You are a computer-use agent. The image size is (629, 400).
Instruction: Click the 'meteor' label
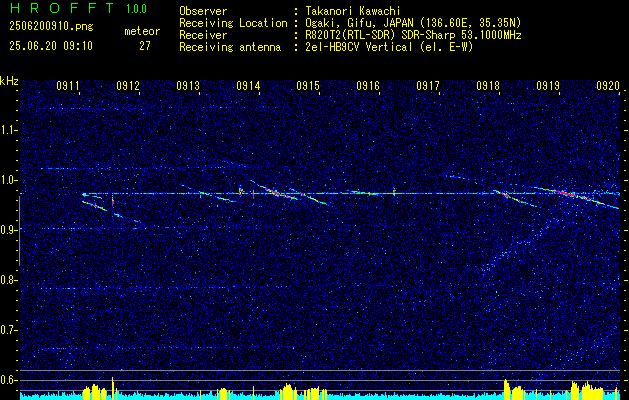click(142, 31)
